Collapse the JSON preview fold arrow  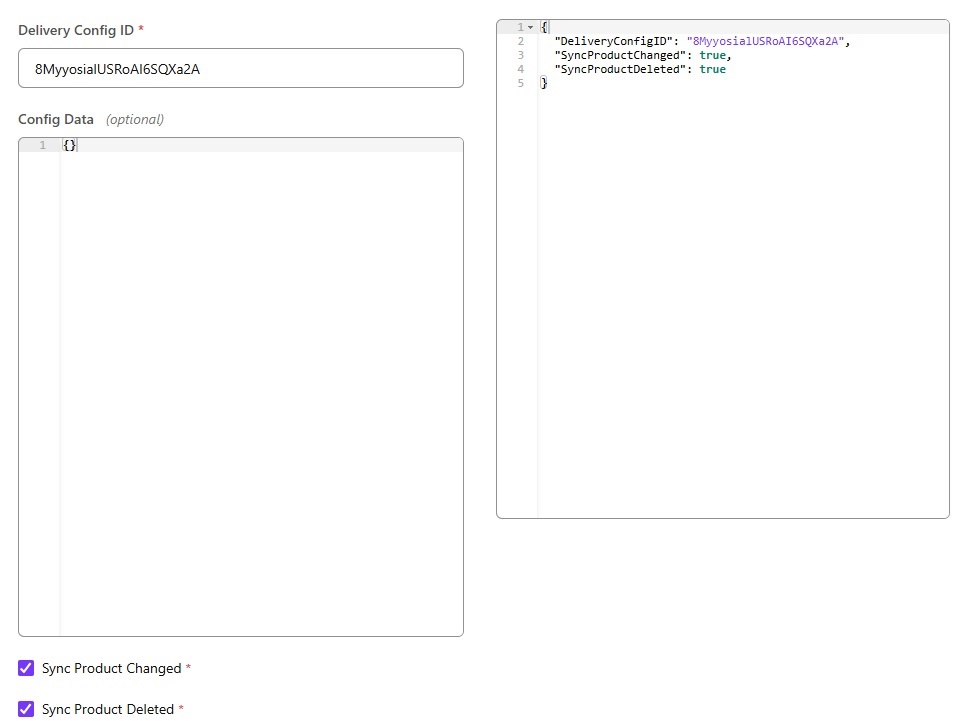click(x=530, y=27)
